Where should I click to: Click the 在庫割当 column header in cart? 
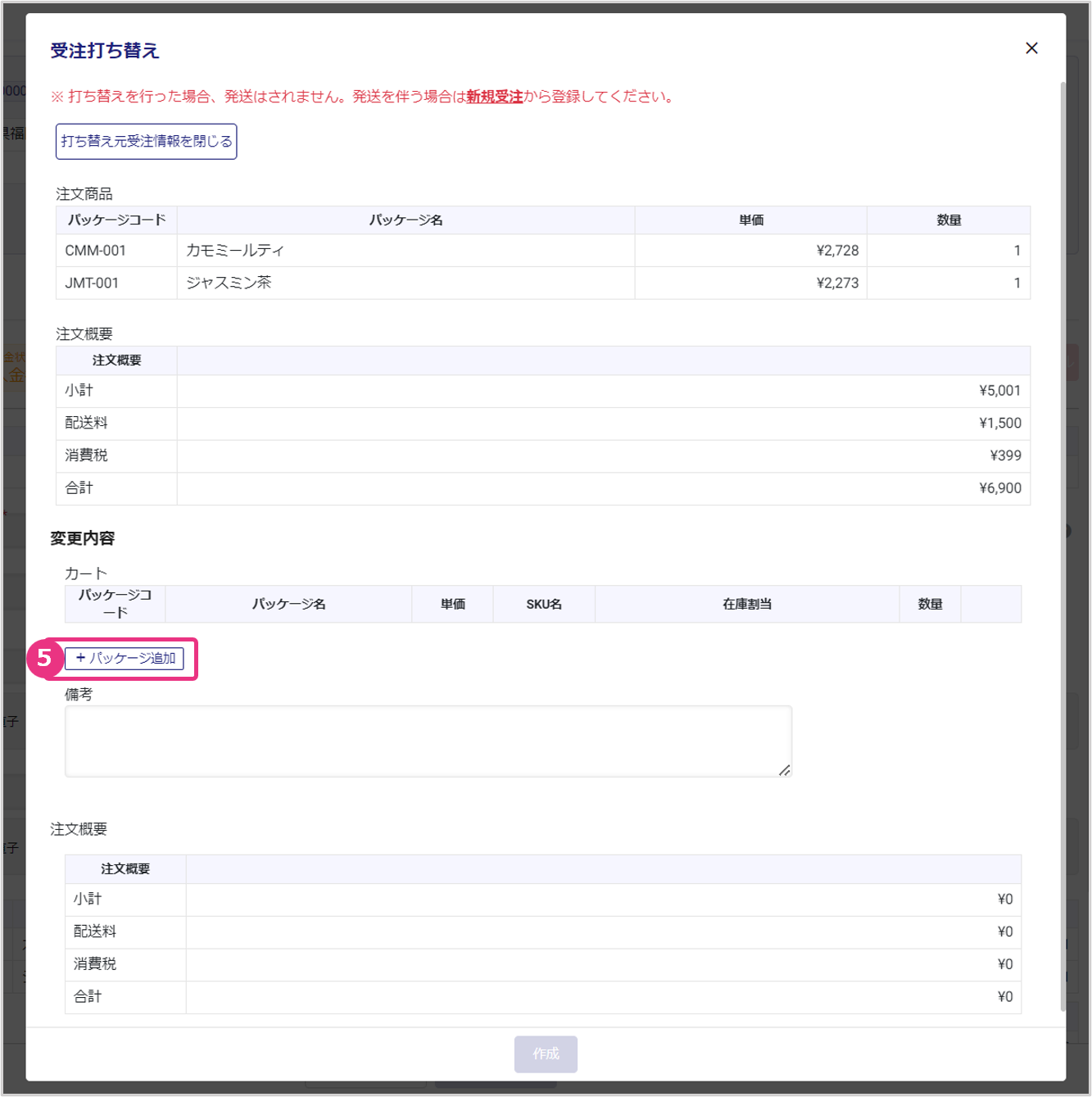tap(746, 605)
